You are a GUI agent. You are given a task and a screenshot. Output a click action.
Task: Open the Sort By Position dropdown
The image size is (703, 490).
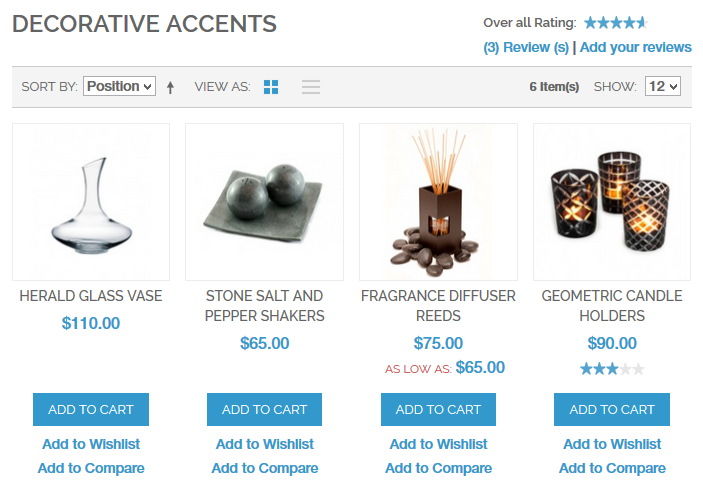pos(119,86)
